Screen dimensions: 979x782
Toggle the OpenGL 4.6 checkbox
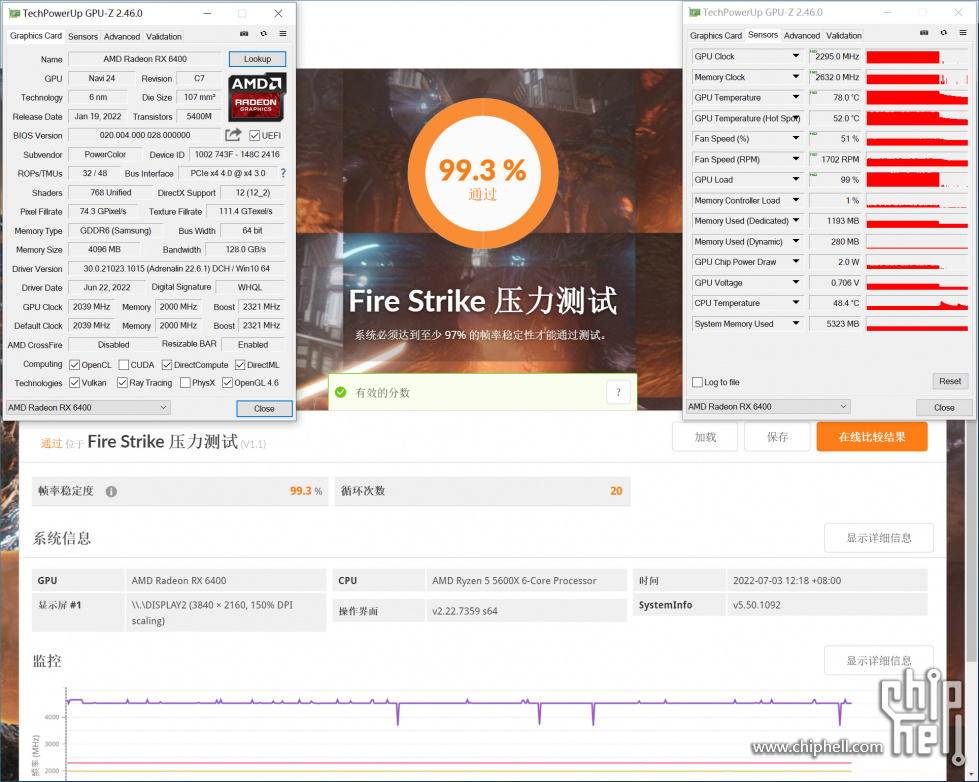click(227, 383)
